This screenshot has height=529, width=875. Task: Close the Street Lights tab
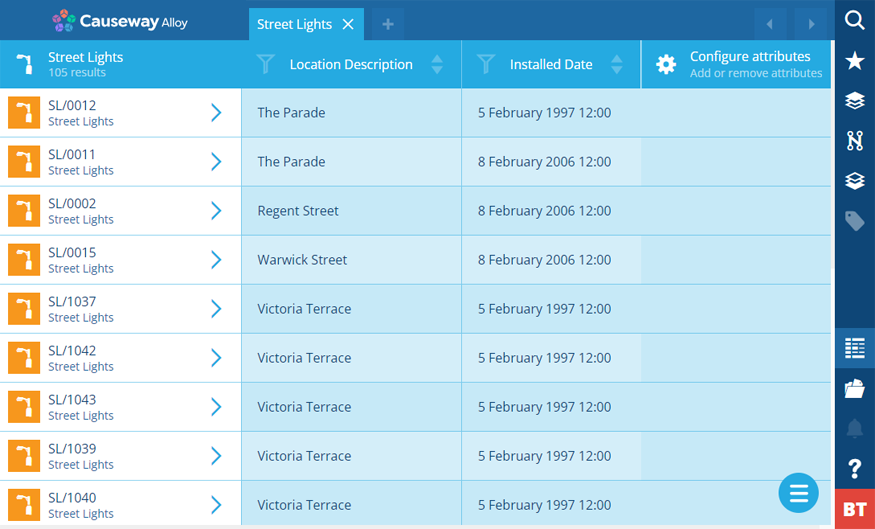click(348, 25)
